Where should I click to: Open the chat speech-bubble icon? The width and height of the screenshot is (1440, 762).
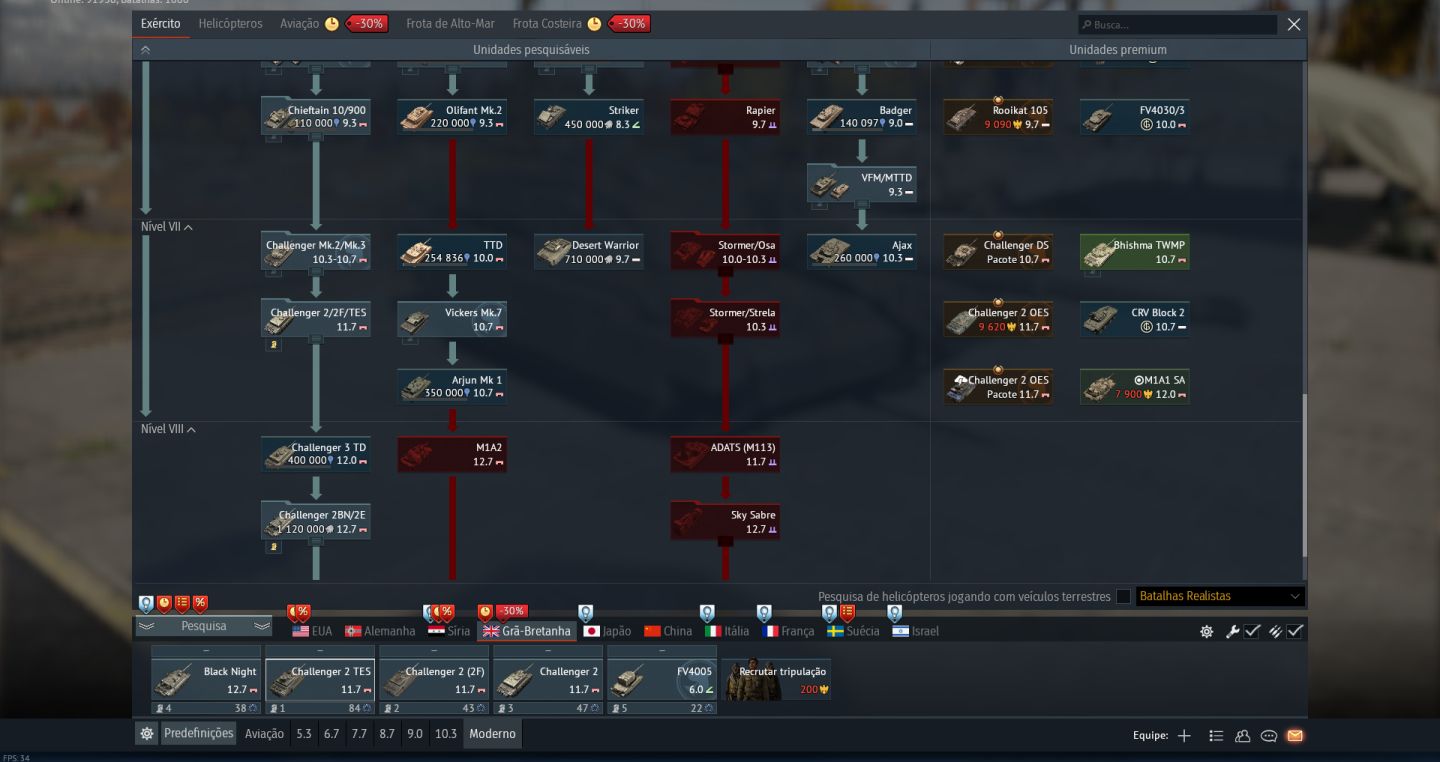tap(1269, 736)
